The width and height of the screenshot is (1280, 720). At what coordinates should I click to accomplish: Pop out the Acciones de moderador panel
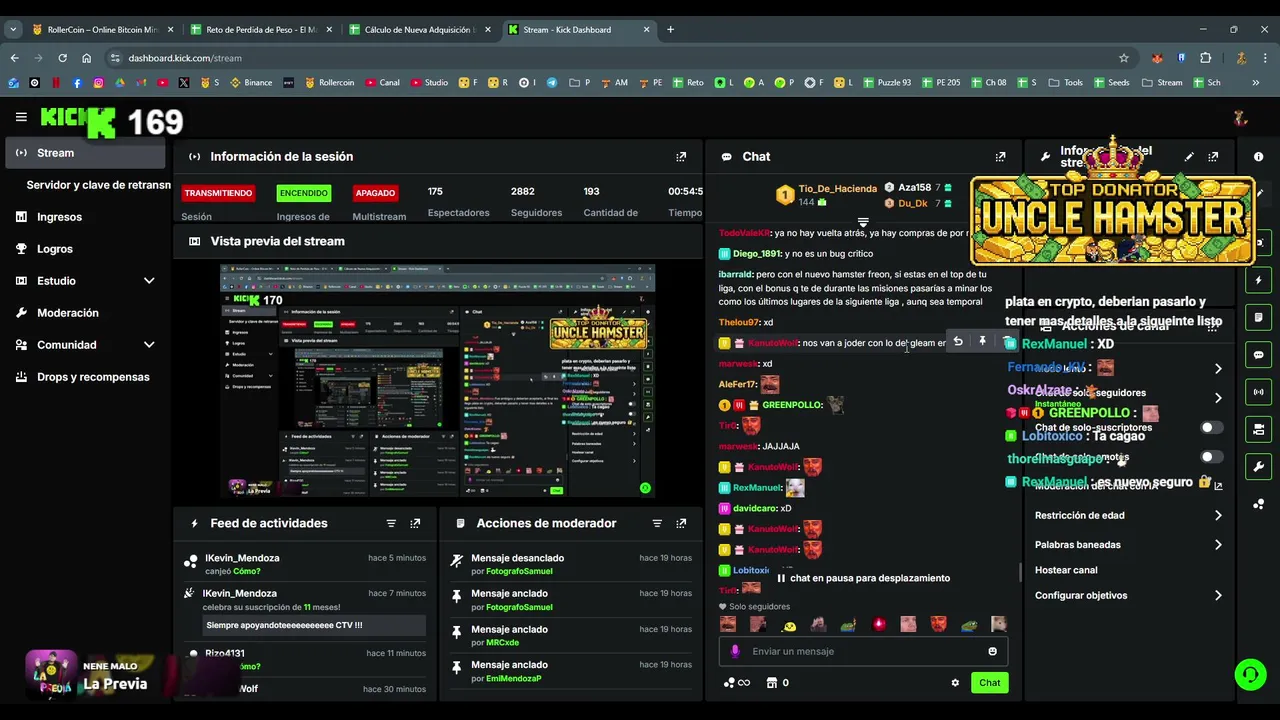pos(681,523)
